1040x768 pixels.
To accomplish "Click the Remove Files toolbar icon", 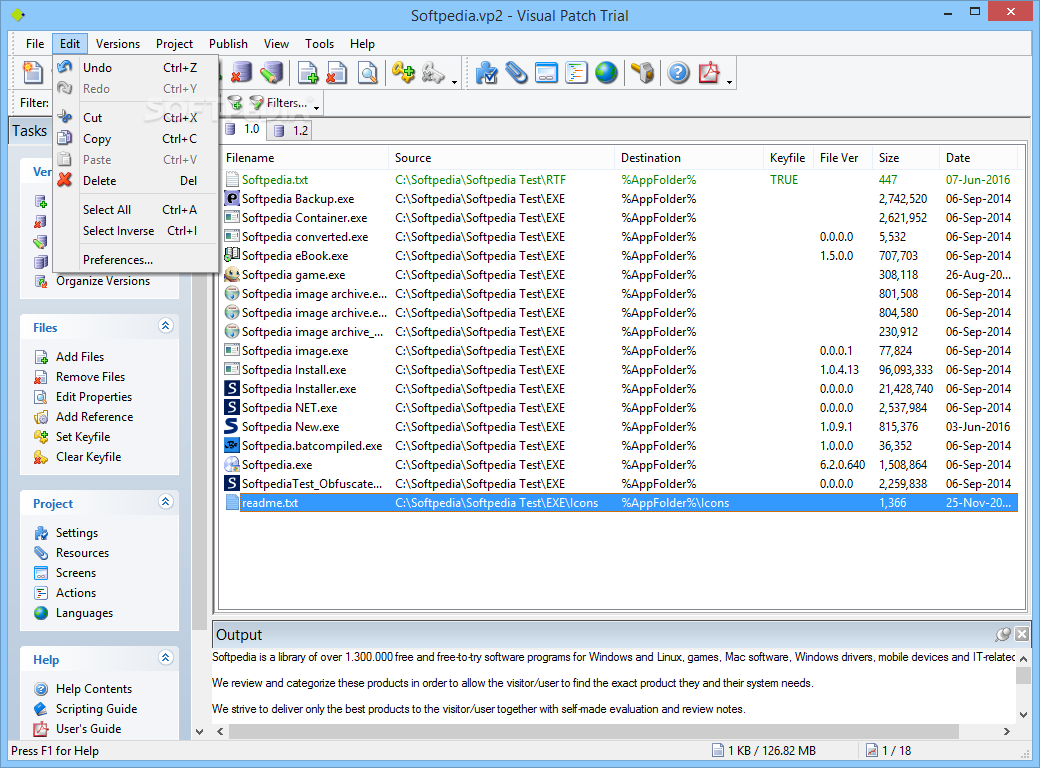I will pyautogui.click(x=337, y=72).
